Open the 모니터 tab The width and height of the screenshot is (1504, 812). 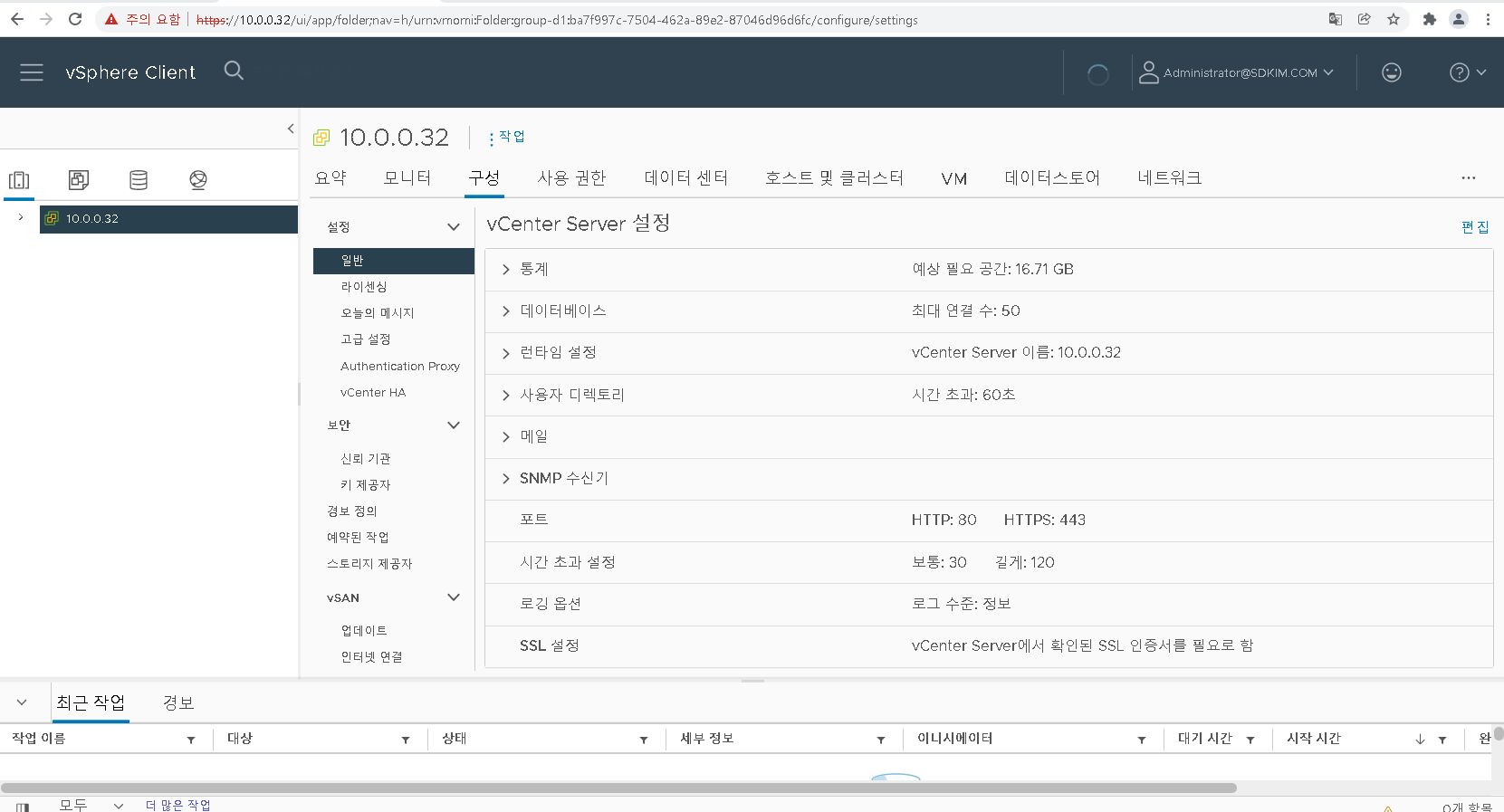pyautogui.click(x=407, y=177)
